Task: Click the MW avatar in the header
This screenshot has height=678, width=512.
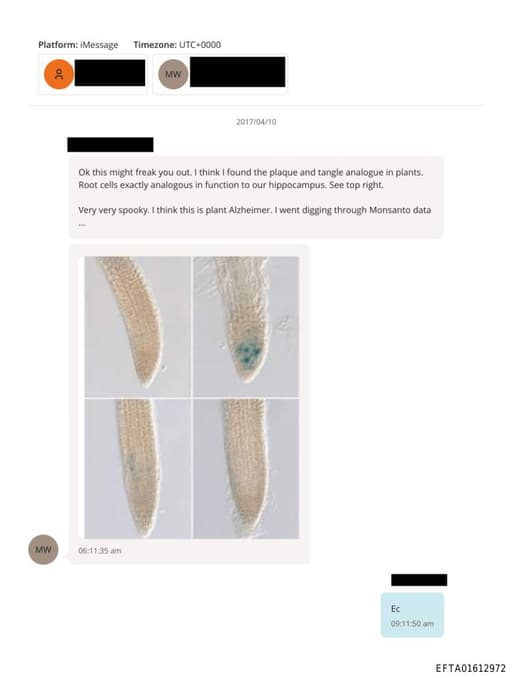Action: point(173,74)
